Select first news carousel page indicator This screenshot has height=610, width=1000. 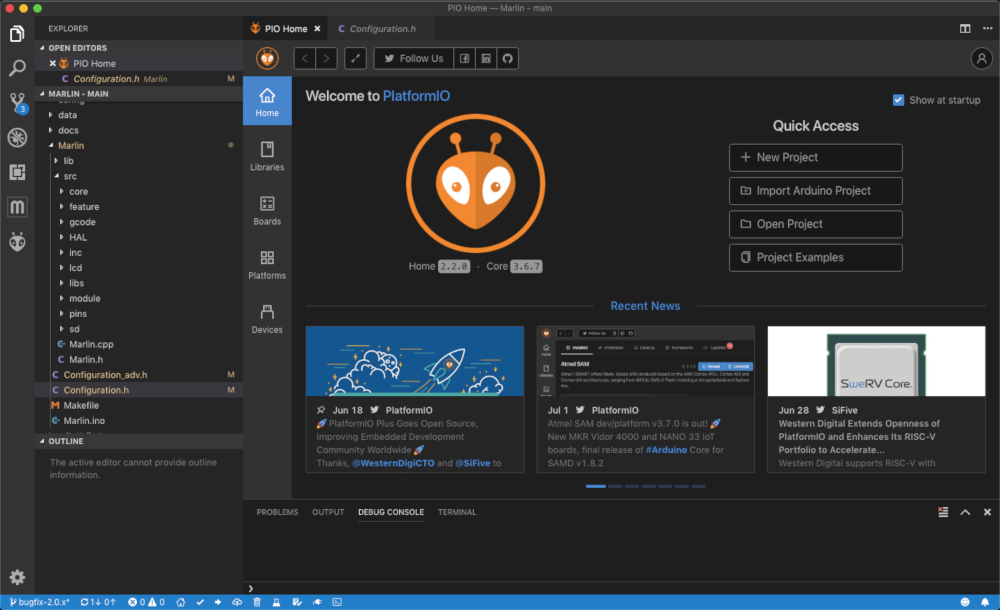596,486
